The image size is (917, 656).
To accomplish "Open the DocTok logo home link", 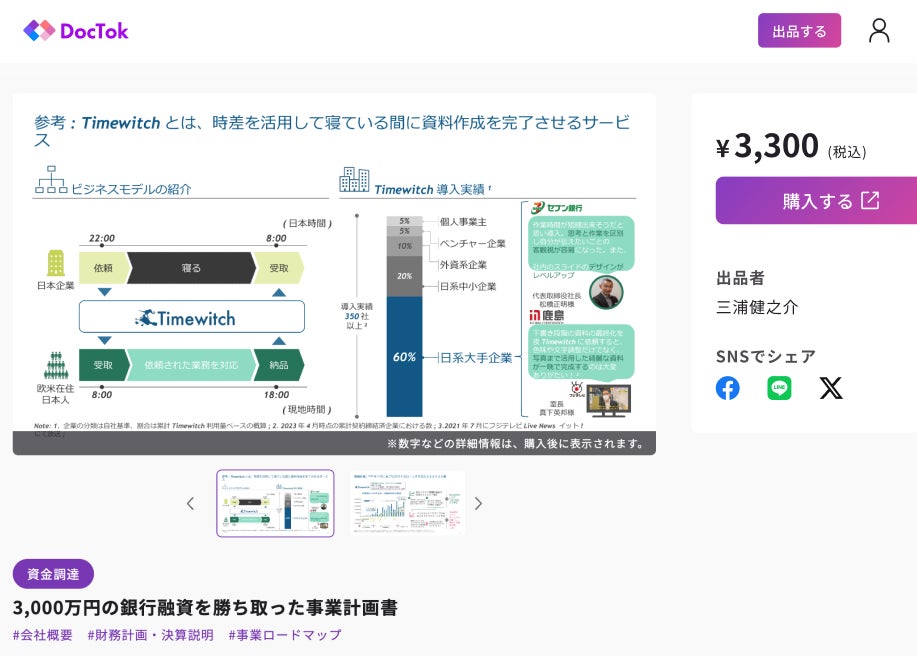I will click(75, 30).
